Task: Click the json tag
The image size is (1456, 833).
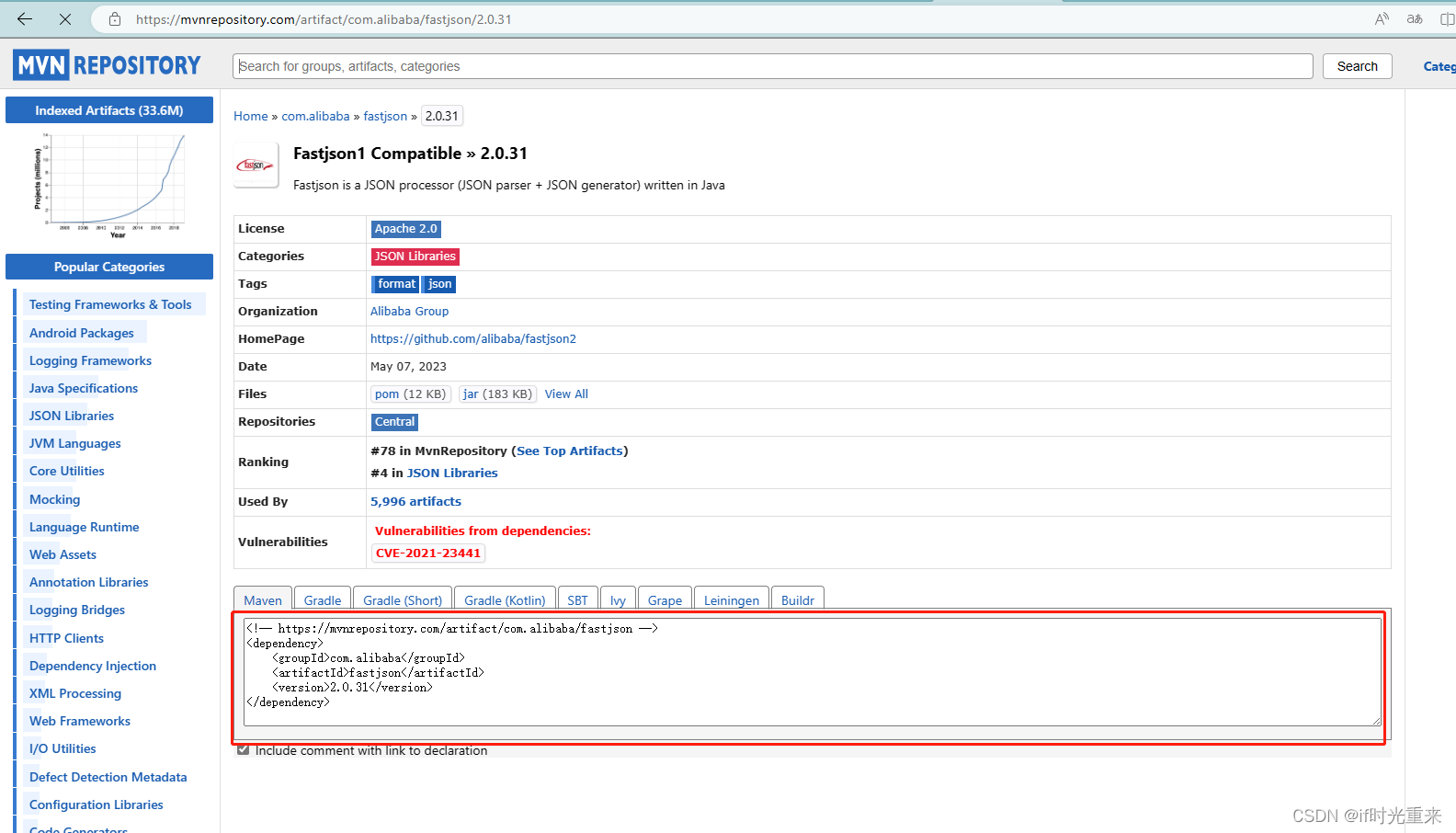Action: pos(440,284)
